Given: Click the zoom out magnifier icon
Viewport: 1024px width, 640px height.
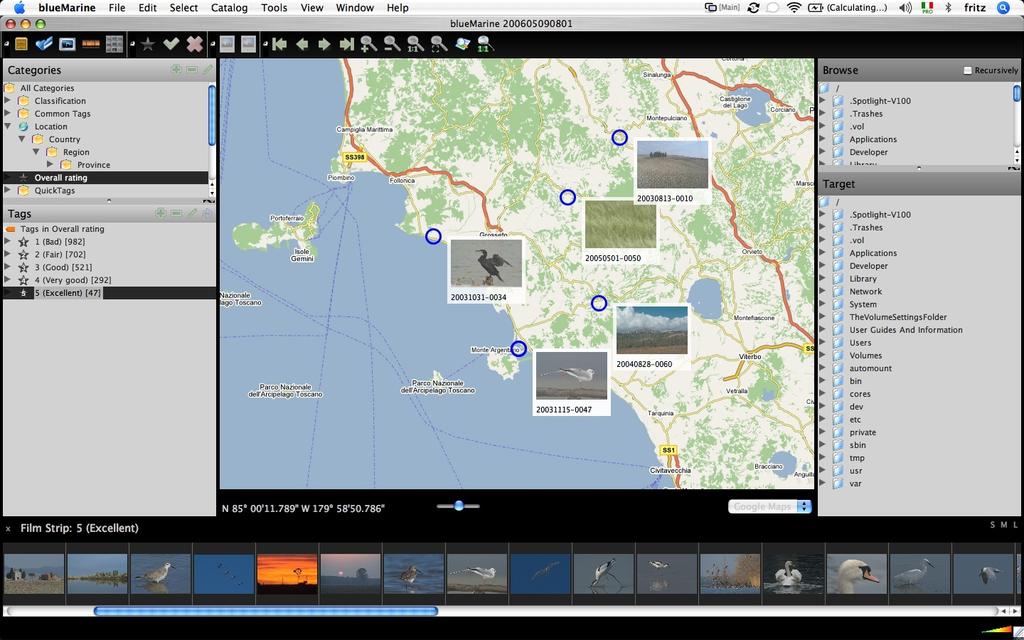Looking at the screenshot, I should (x=392, y=44).
